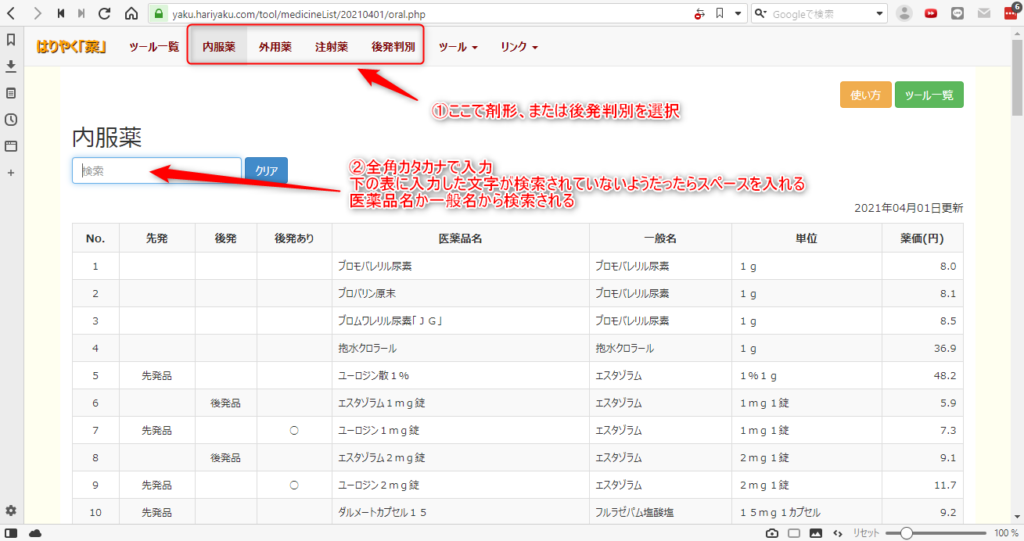
Task: Expand the ツール dropdown menu
Action: pos(458,47)
